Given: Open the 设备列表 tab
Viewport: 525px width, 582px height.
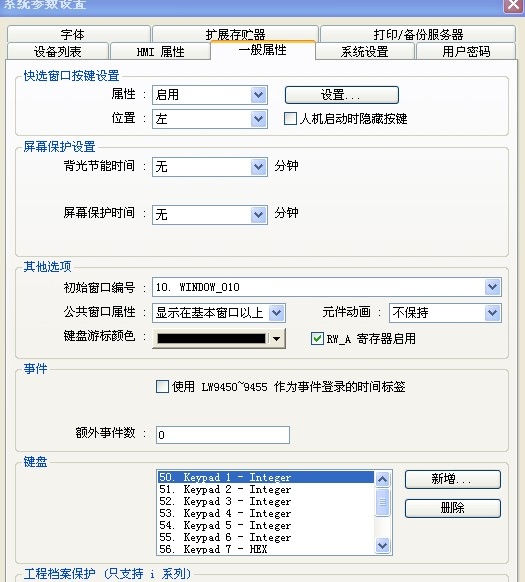Looking at the screenshot, I should pyautogui.click(x=58, y=51).
